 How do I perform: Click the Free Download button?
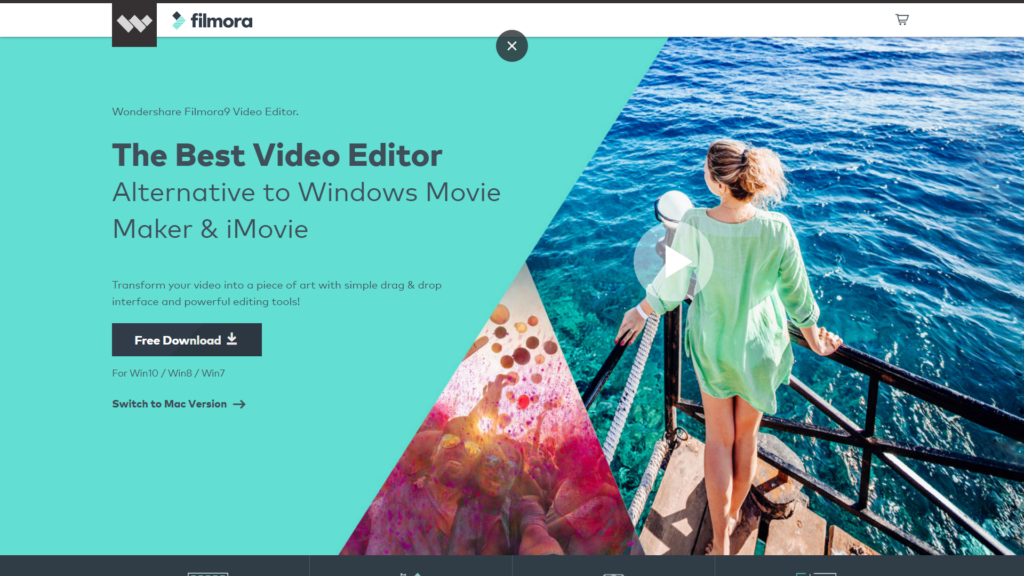pos(187,340)
